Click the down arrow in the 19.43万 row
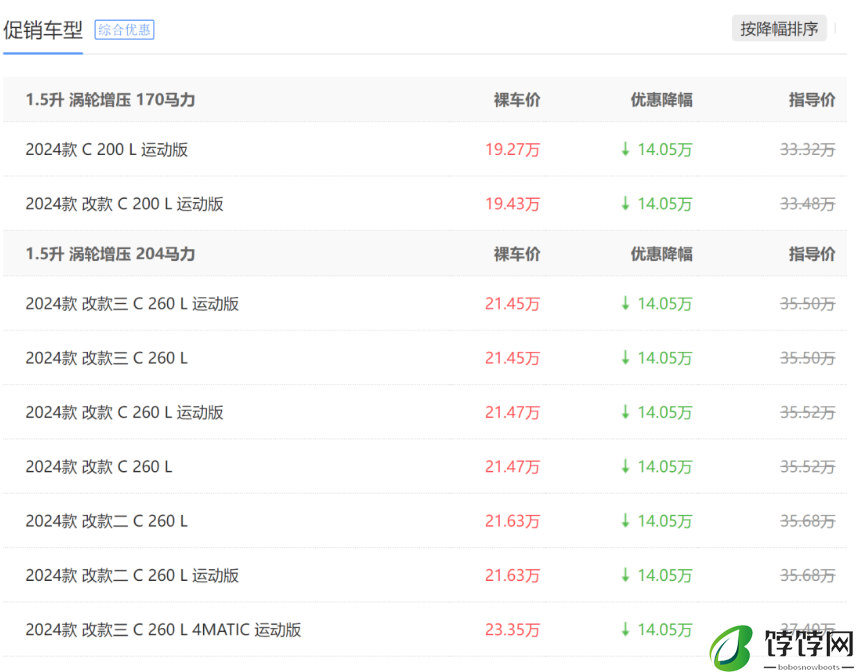This screenshot has width=857, height=672. 625,203
